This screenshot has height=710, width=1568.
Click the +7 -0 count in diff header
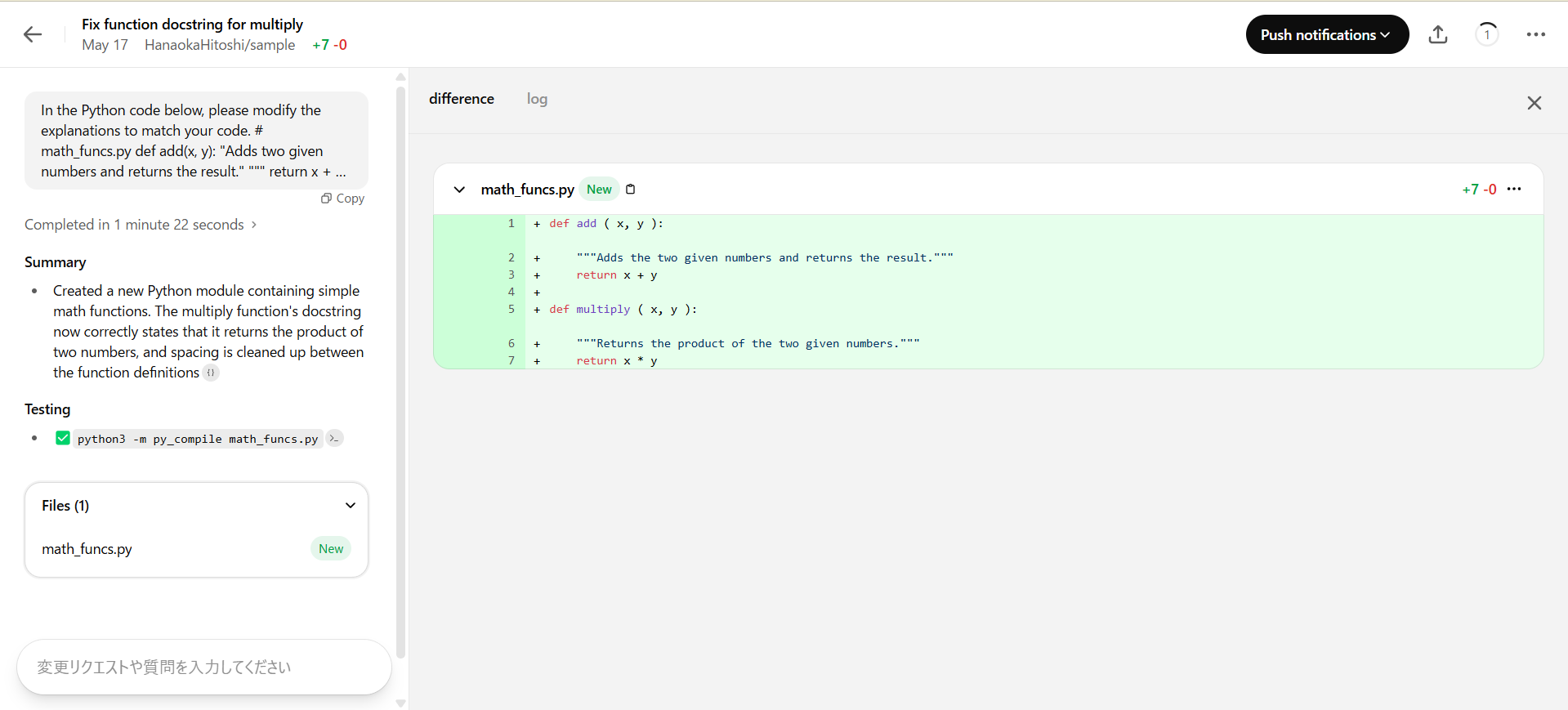tap(1479, 190)
